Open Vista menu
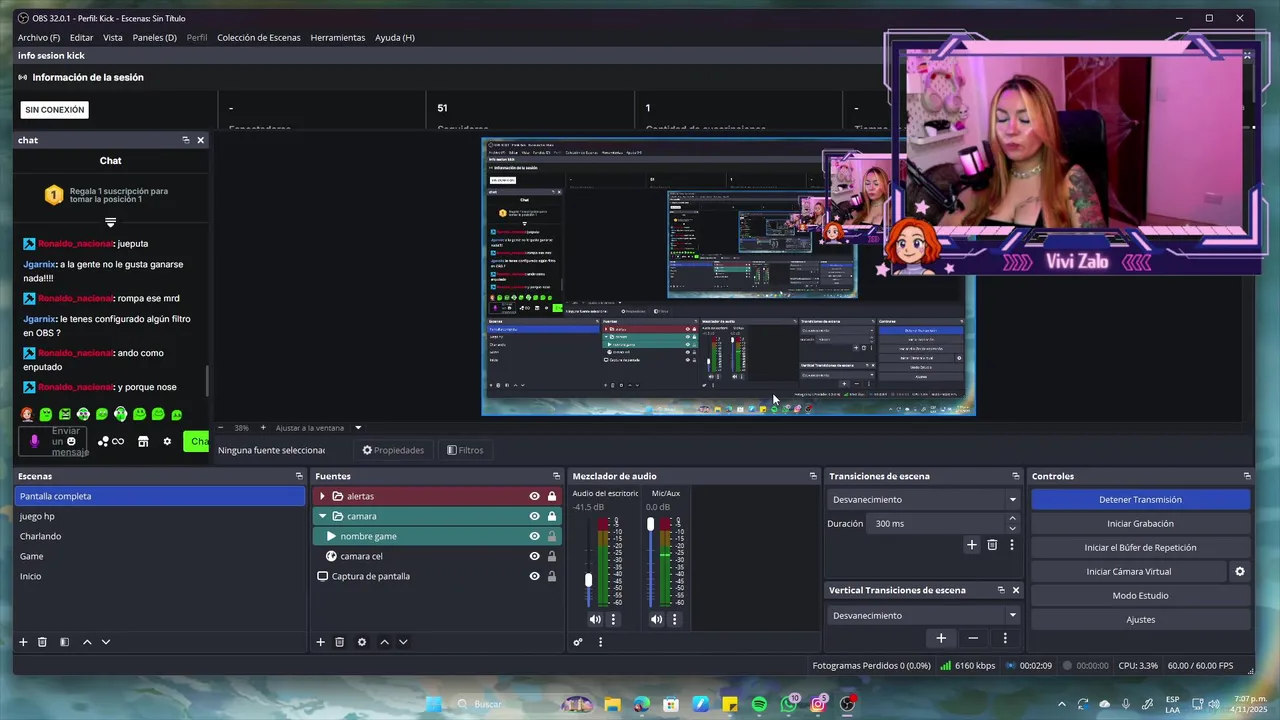This screenshot has height=720, width=1280. coord(113,38)
